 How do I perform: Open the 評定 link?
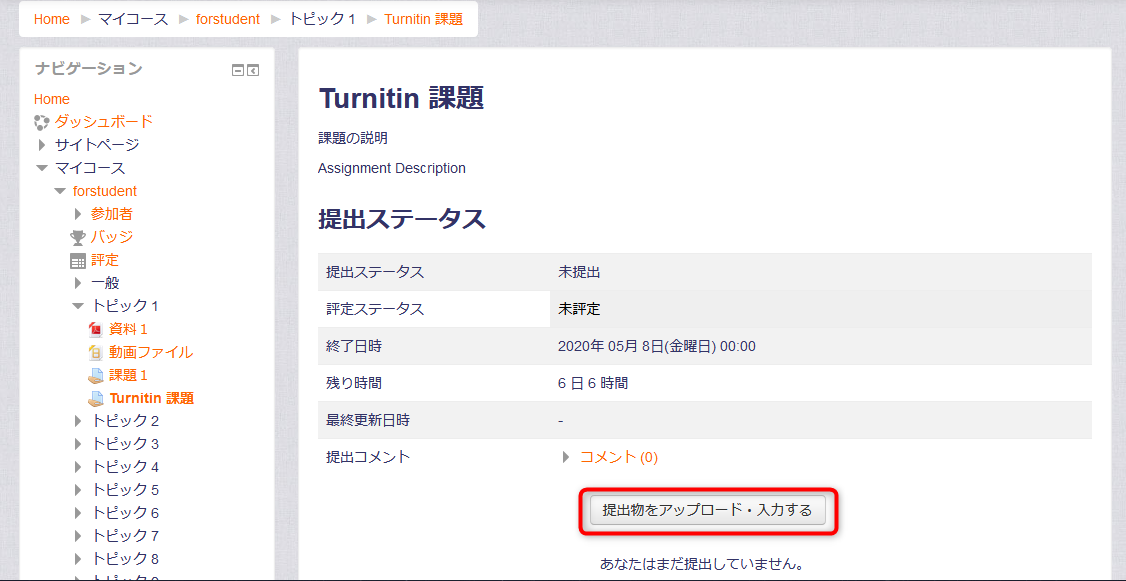(105, 260)
